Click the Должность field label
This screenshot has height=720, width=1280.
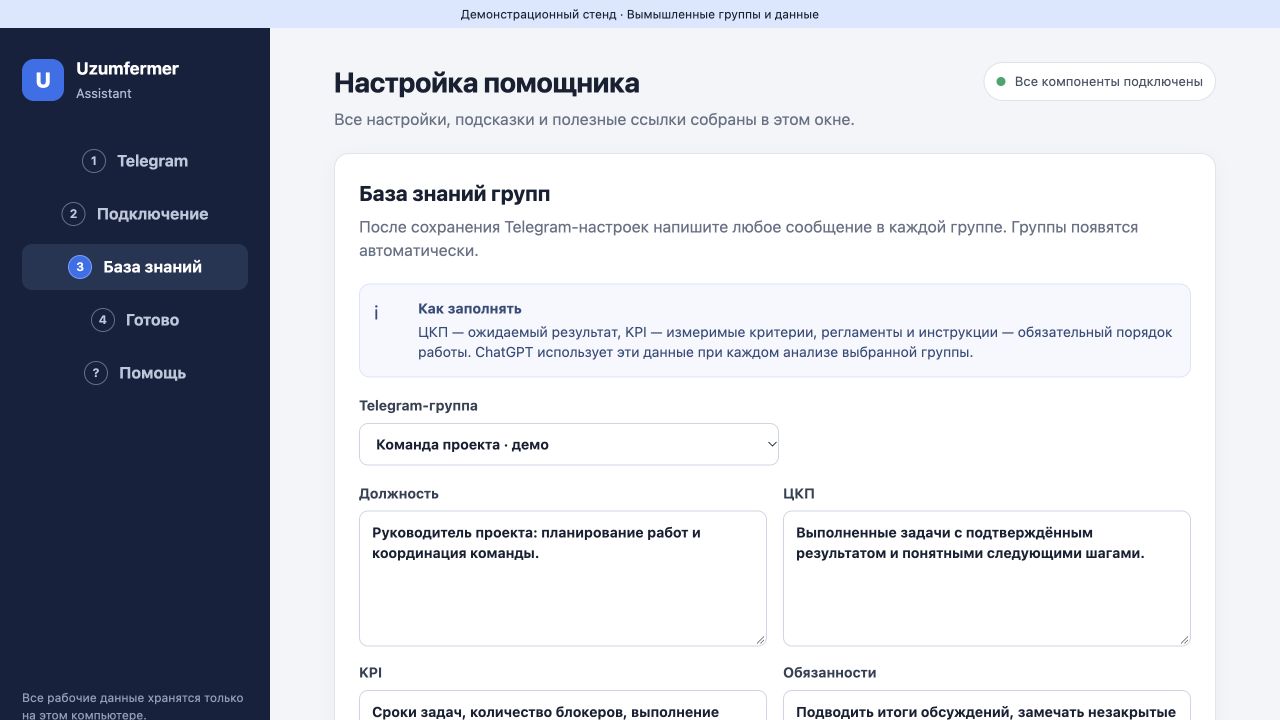click(x=399, y=493)
